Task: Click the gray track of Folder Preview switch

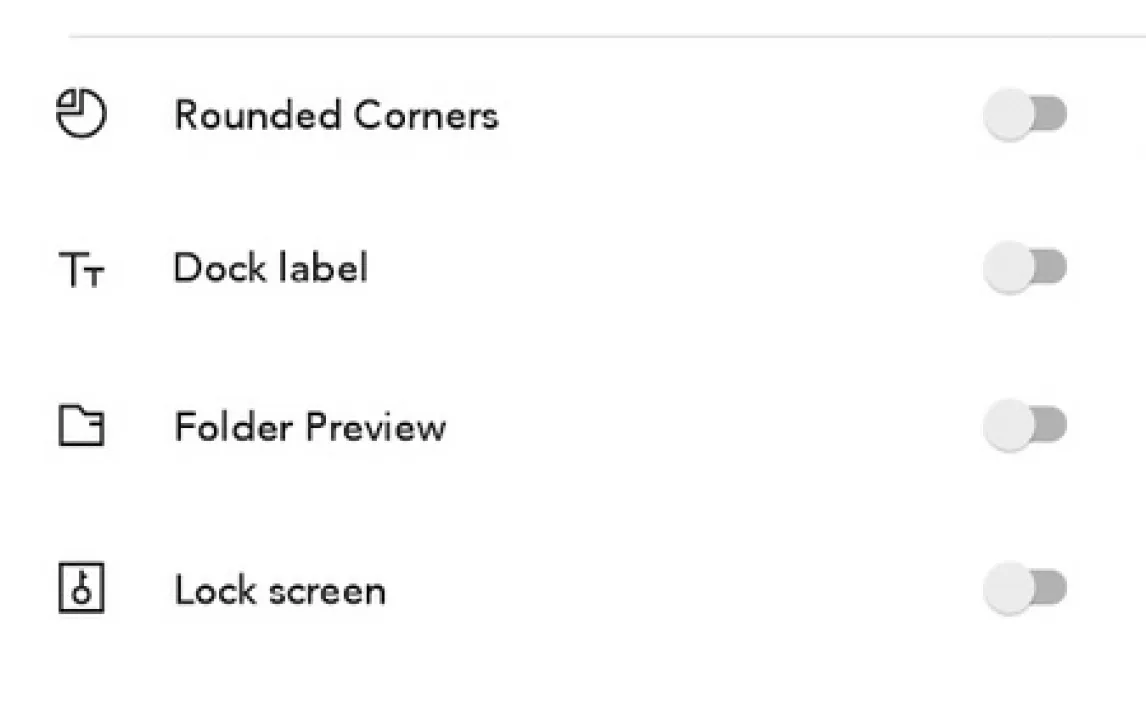Action: pos(1051,426)
